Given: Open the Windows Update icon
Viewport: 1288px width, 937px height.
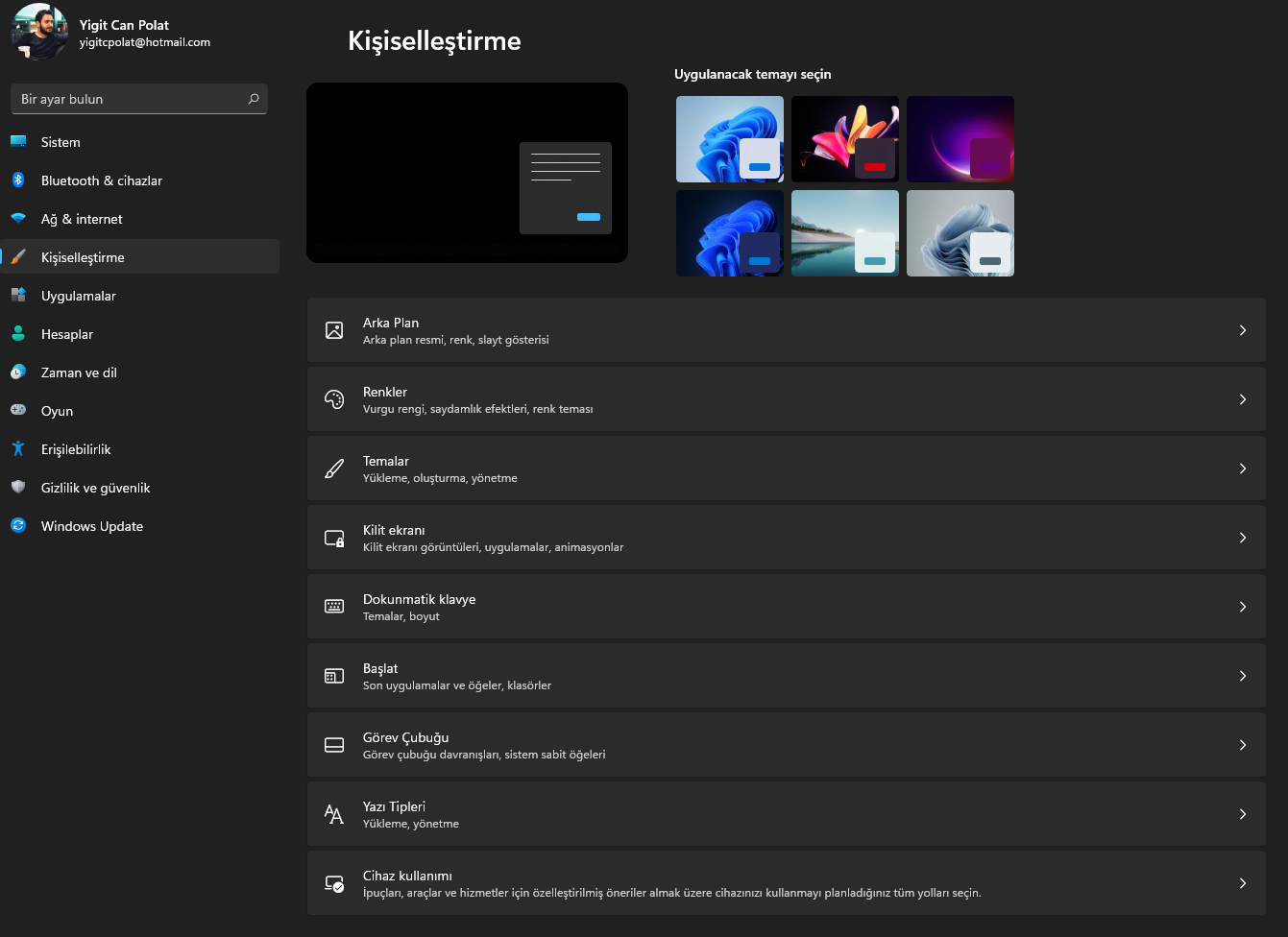Looking at the screenshot, I should (18, 525).
